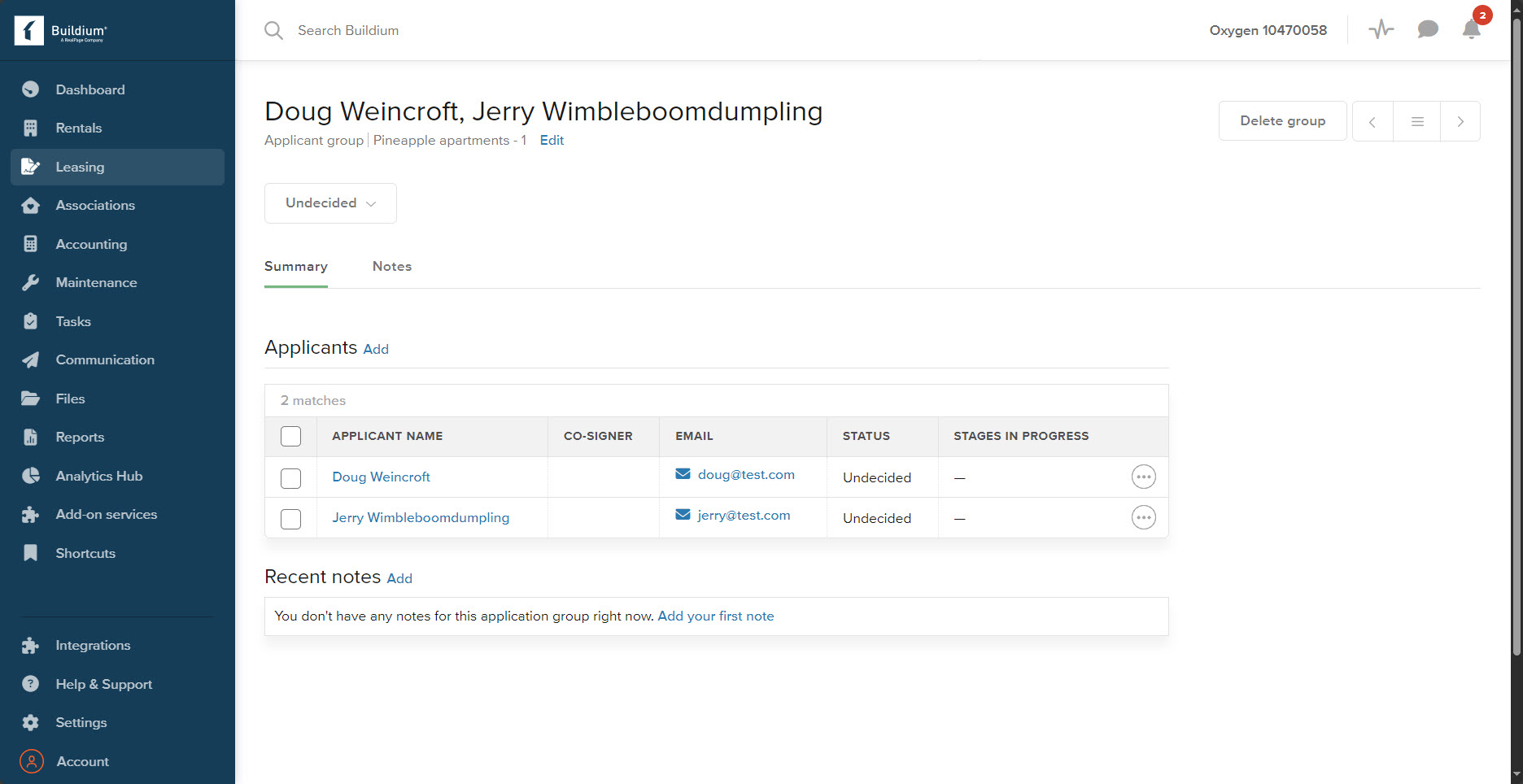Go to next applicant group arrow

[1460, 121]
